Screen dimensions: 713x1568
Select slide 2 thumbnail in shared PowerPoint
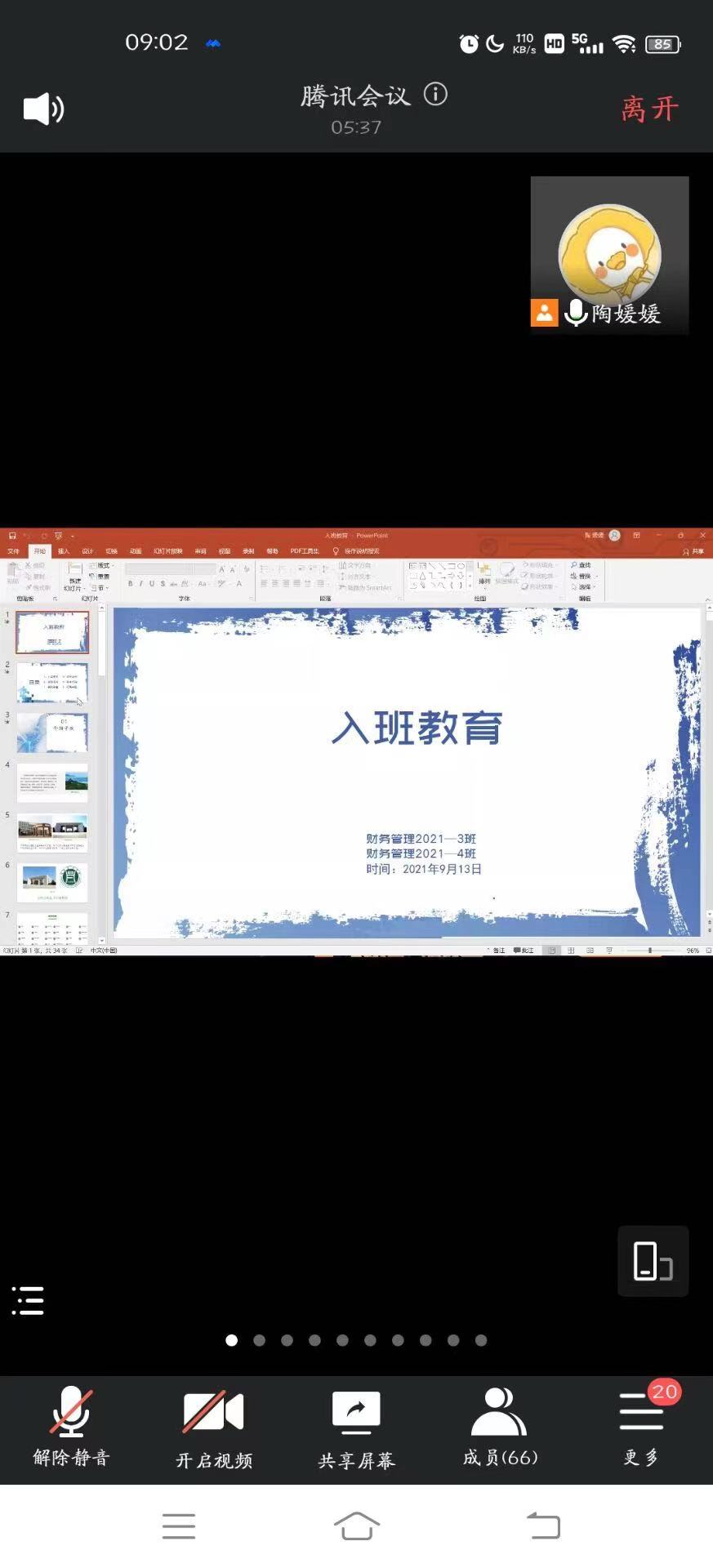(x=52, y=683)
